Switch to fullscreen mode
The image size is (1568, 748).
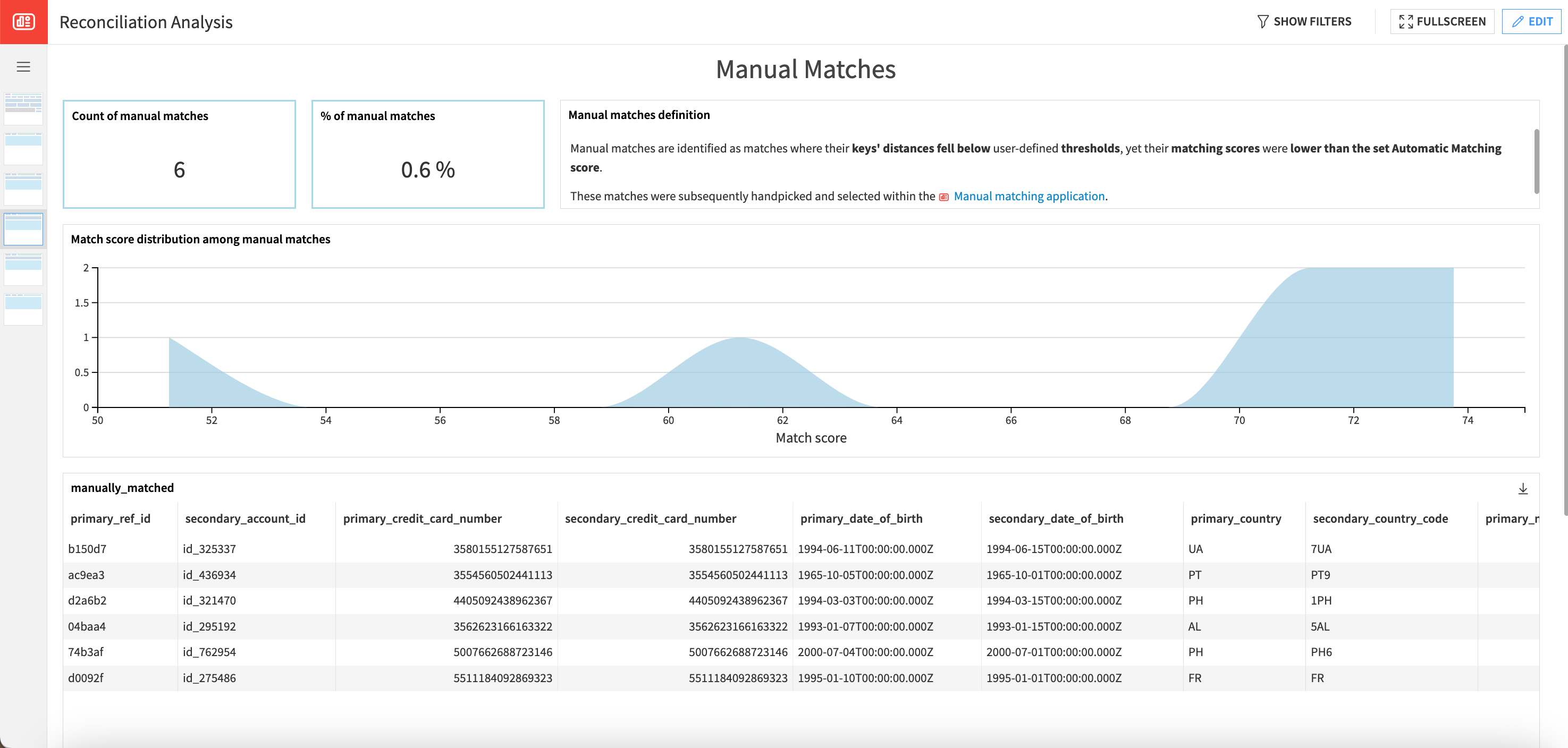click(1442, 22)
